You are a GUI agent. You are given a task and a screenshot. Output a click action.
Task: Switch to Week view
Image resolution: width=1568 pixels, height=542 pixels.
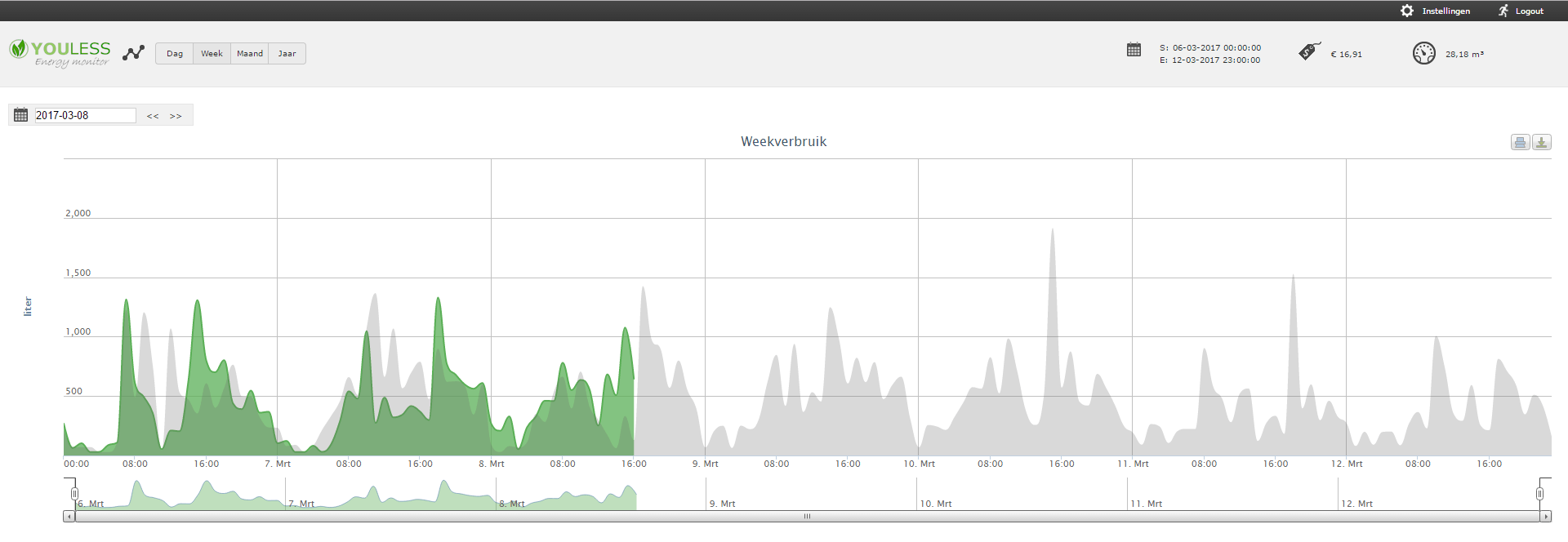[212, 54]
